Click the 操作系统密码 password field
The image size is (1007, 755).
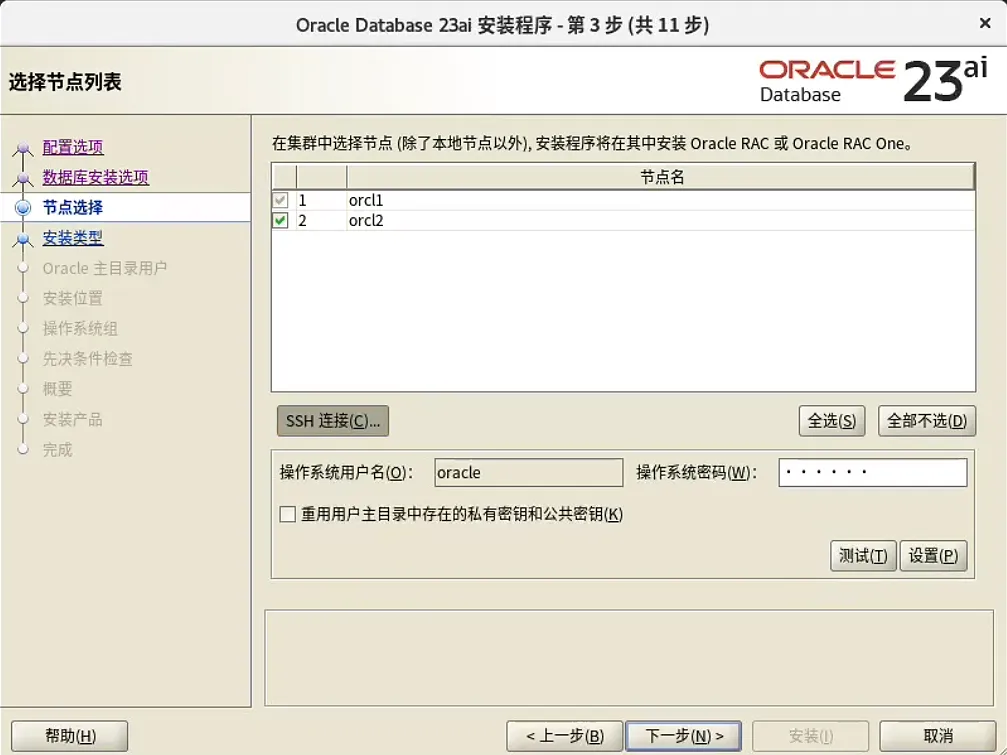871,472
